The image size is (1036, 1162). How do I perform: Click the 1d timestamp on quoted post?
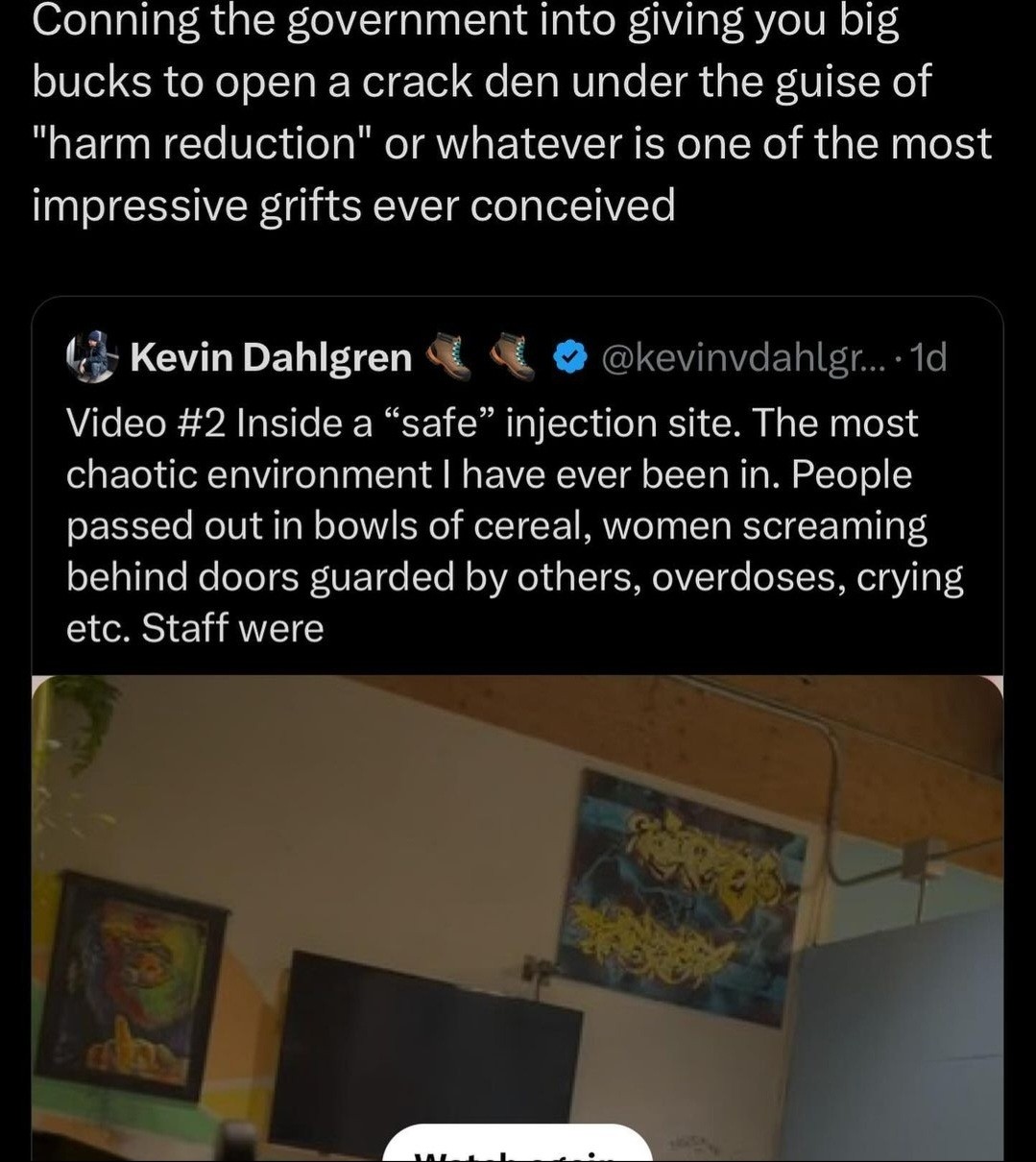point(928,357)
